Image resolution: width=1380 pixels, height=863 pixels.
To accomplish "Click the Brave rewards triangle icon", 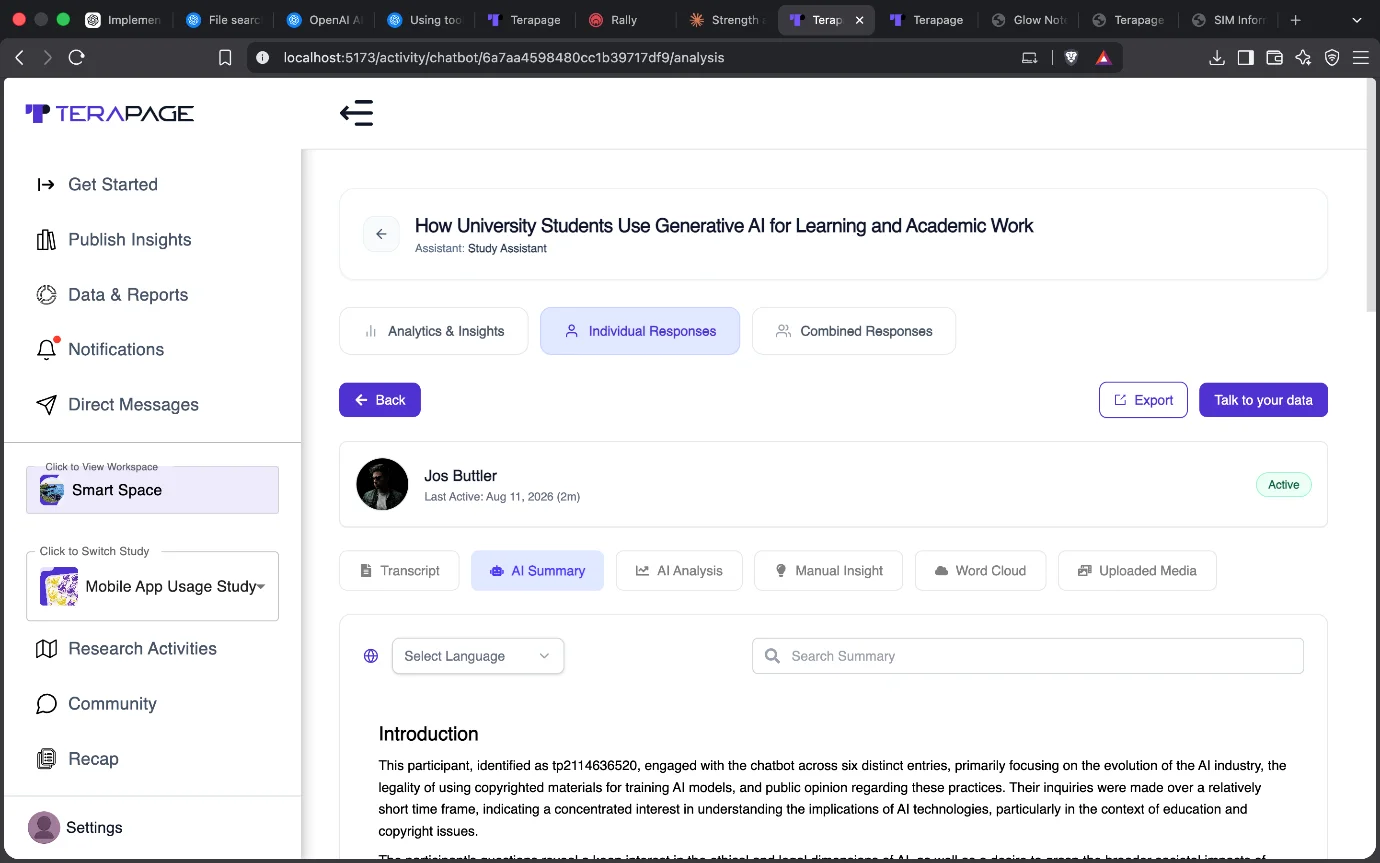I will [x=1103, y=58].
